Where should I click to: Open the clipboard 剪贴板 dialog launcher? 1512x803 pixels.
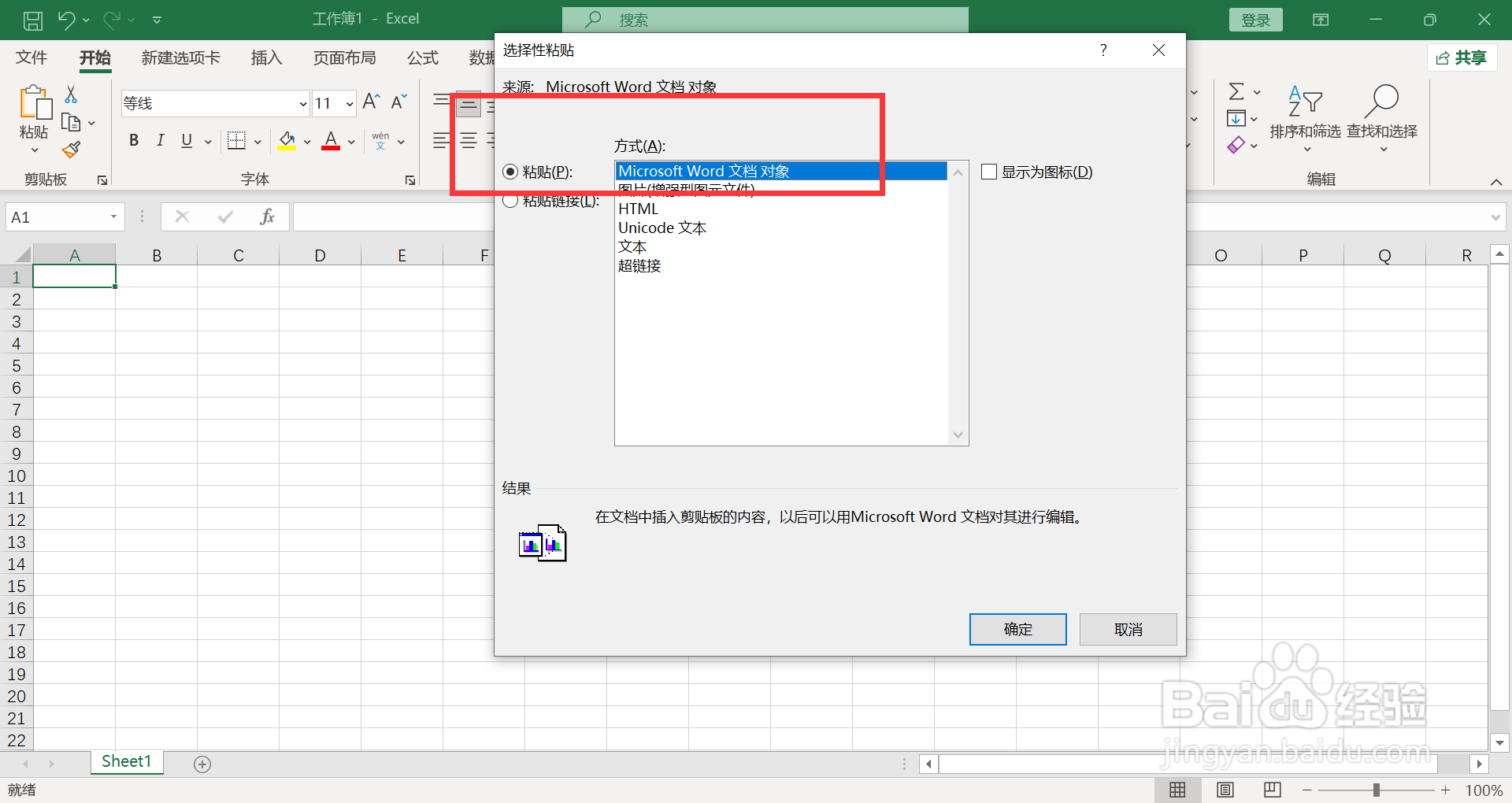coord(102,180)
